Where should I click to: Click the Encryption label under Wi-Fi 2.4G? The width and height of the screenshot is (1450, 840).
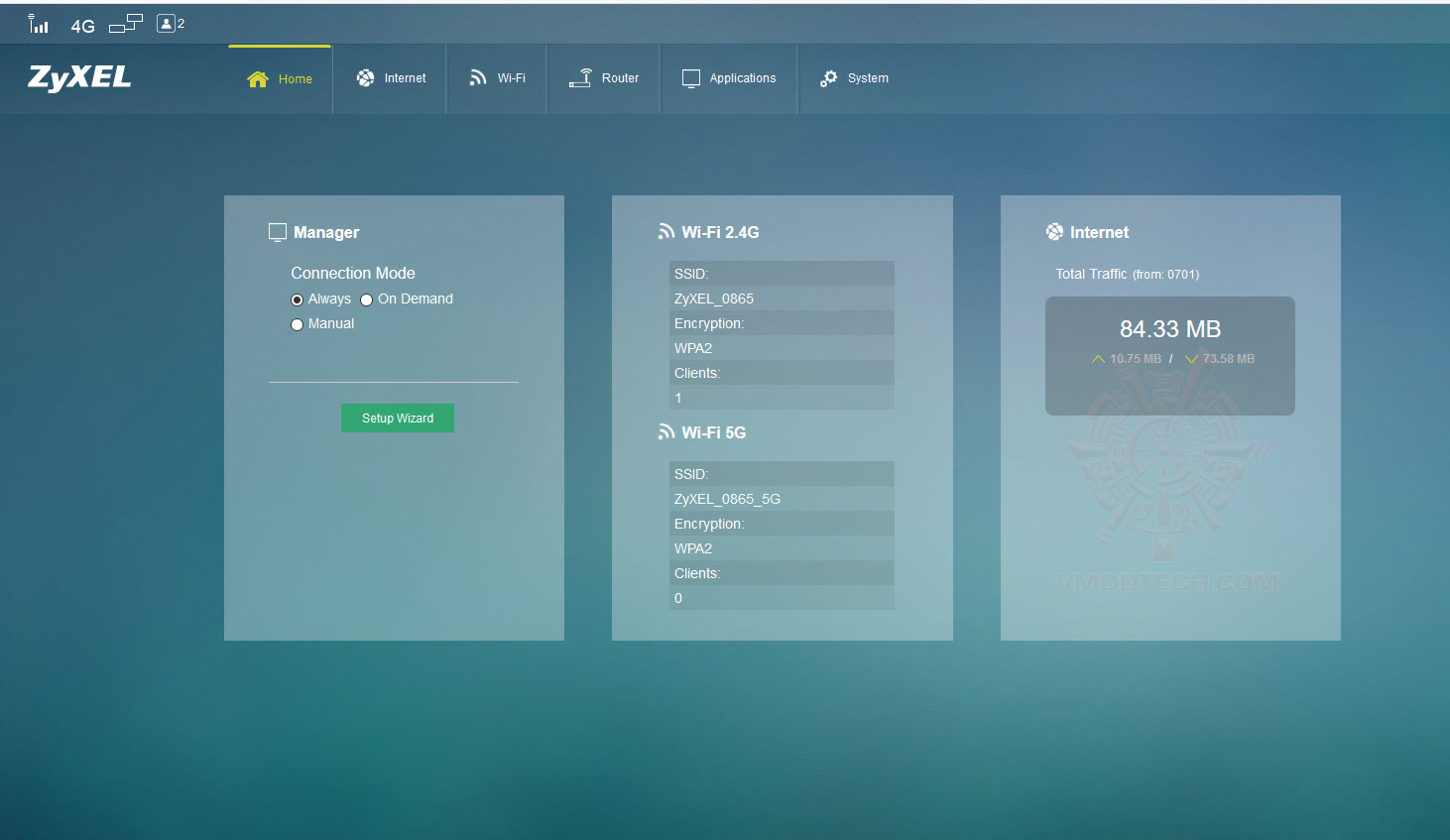point(709,323)
